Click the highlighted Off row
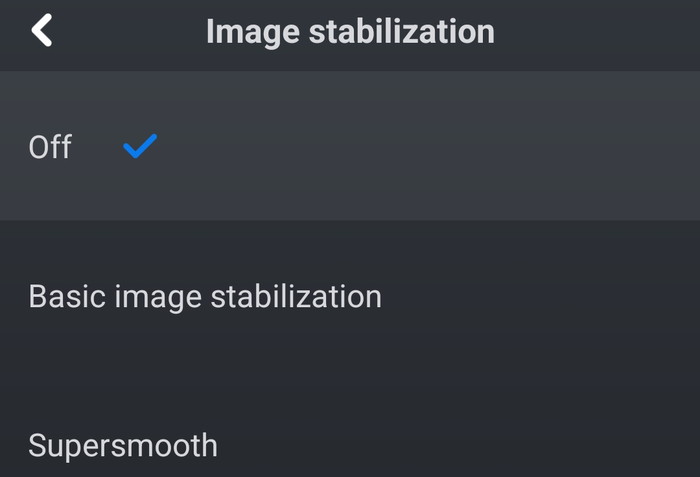Image resolution: width=700 pixels, height=477 pixels. (350, 147)
